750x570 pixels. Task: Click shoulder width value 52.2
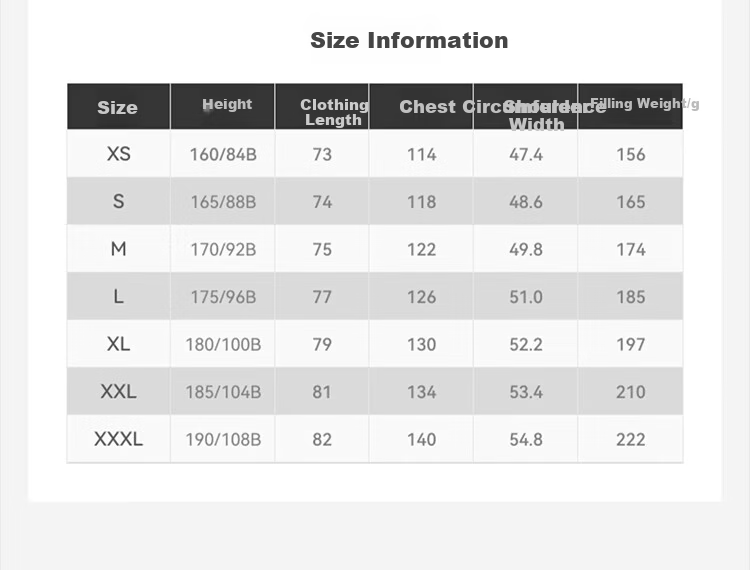526,344
